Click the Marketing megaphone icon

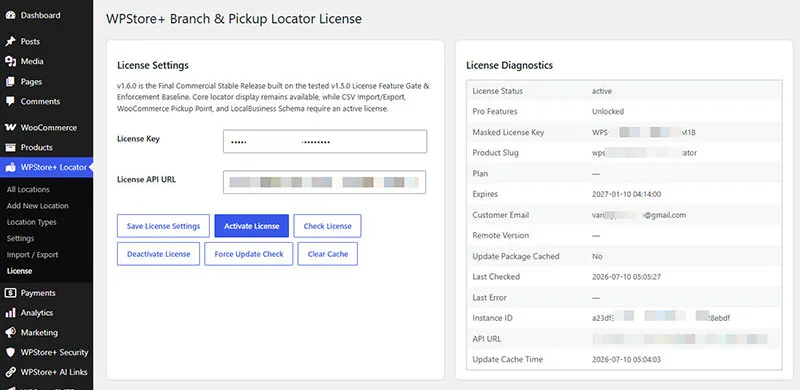(10, 333)
